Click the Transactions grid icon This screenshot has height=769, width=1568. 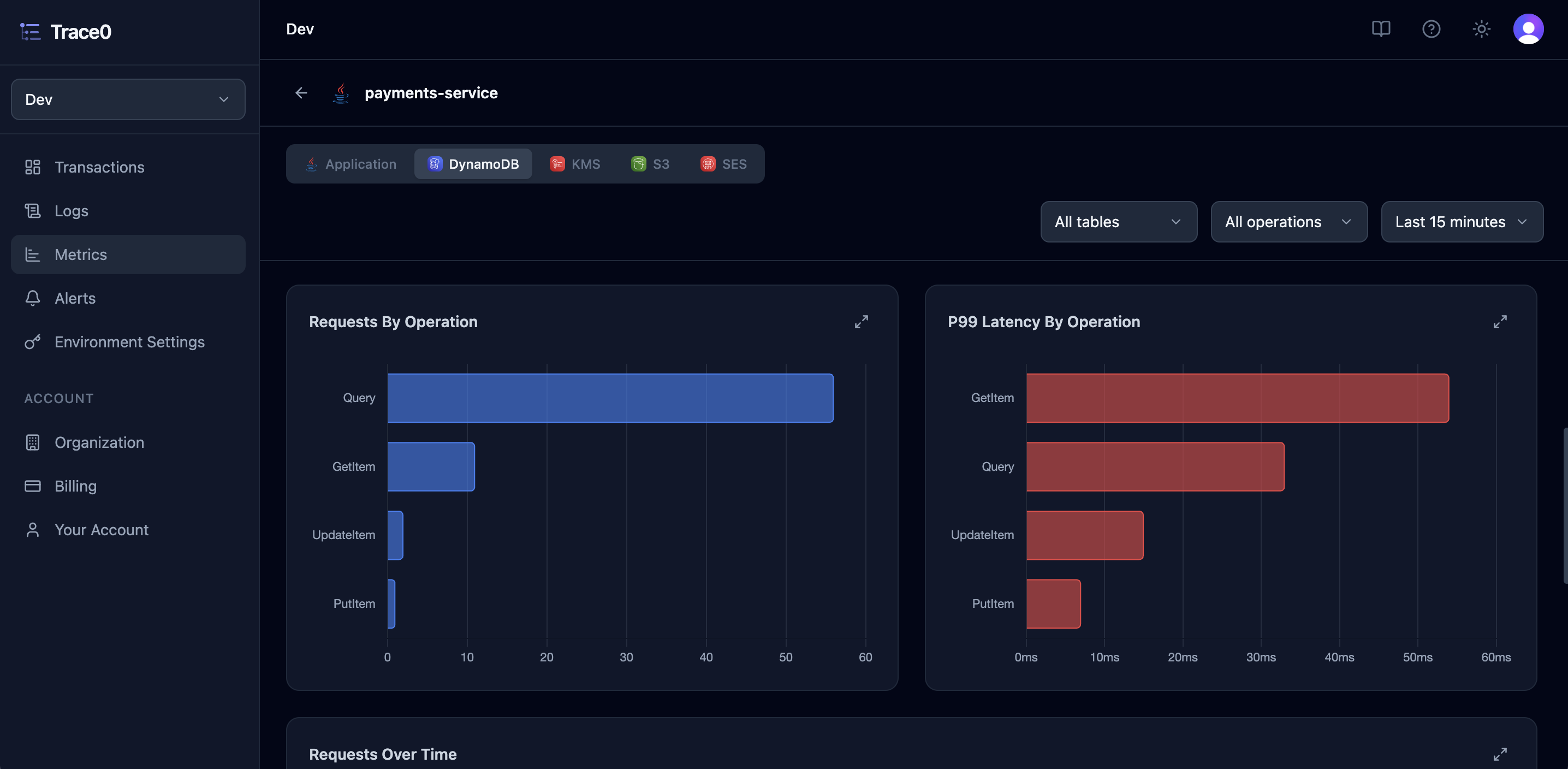pyautogui.click(x=33, y=168)
